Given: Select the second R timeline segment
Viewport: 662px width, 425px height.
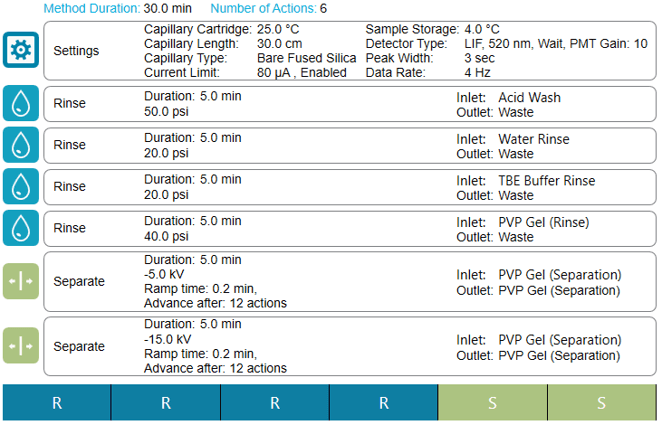Looking at the screenshot, I should [x=165, y=403].
